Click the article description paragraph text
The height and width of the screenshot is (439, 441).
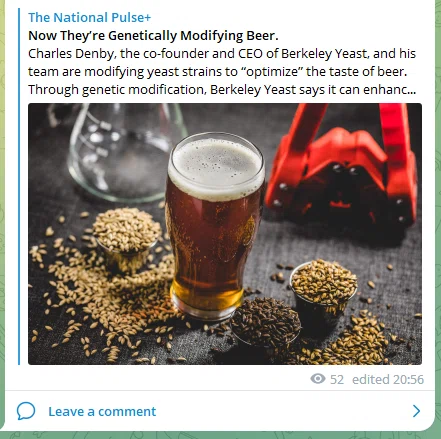click(222, 71)
